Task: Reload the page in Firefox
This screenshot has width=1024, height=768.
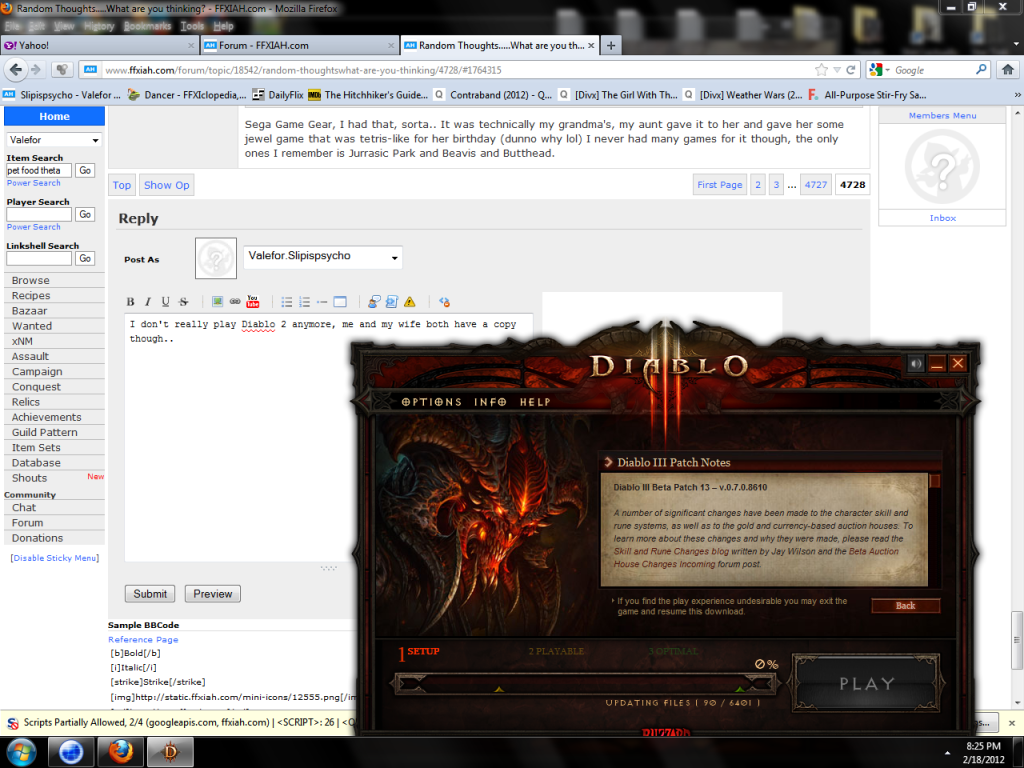Action: click(x=850, y=70)
